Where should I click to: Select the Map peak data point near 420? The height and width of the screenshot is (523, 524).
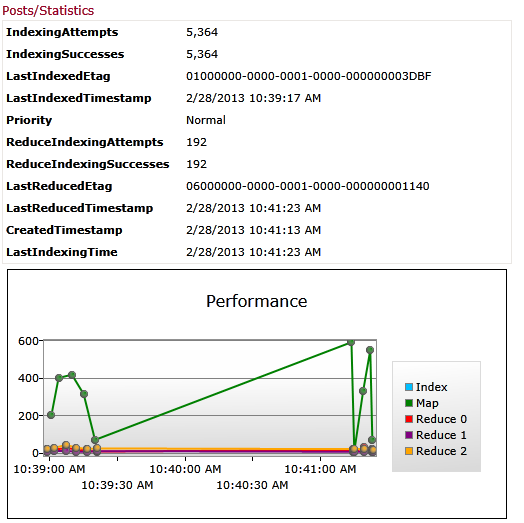(72, 375)
